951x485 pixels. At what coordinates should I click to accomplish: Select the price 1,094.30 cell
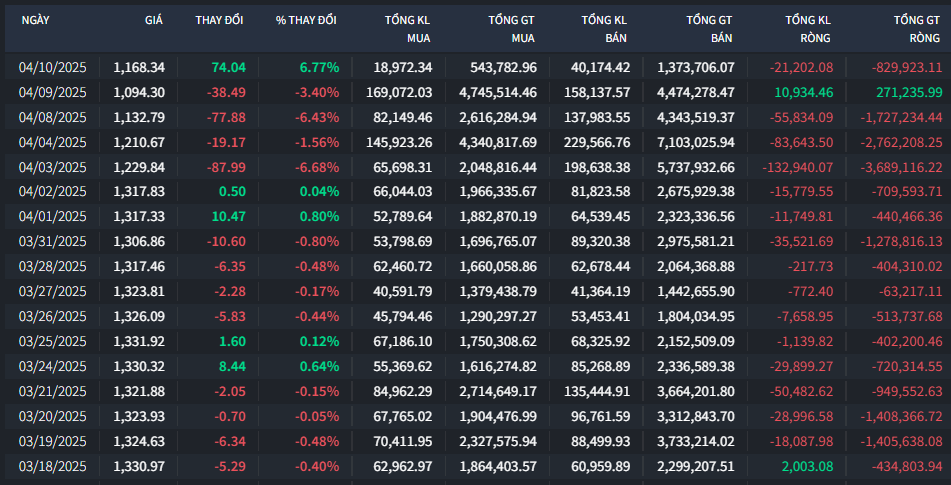click(139, 92)
